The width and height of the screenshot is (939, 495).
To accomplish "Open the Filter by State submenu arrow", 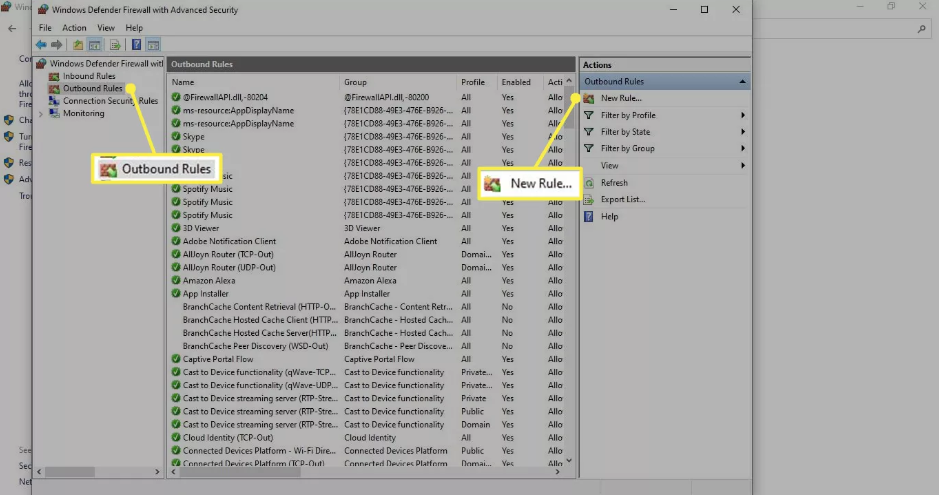I will [743, 132].
